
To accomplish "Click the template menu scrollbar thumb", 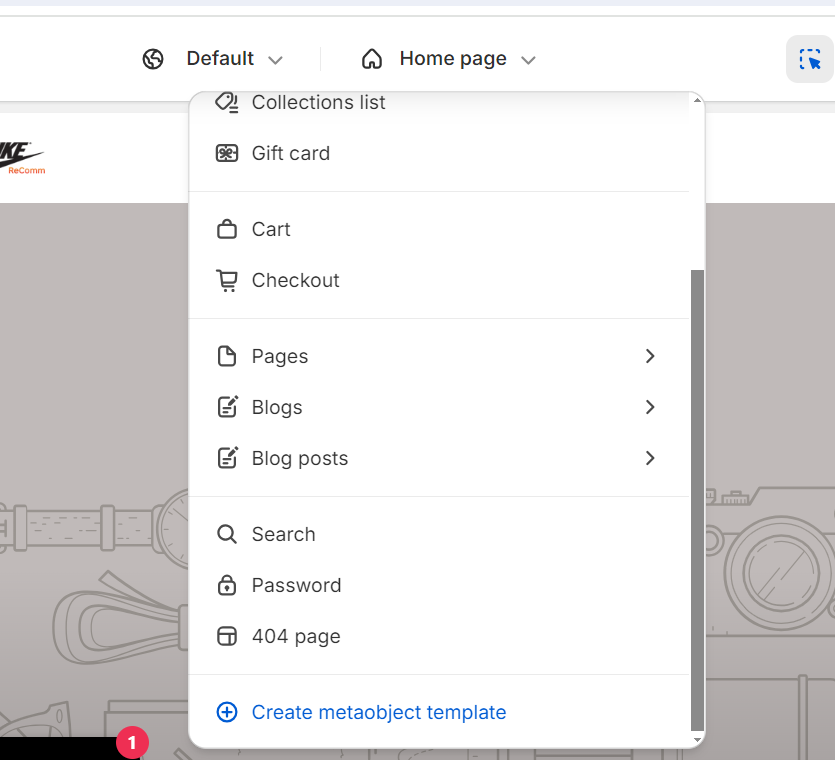I will [x=697, y=500].
